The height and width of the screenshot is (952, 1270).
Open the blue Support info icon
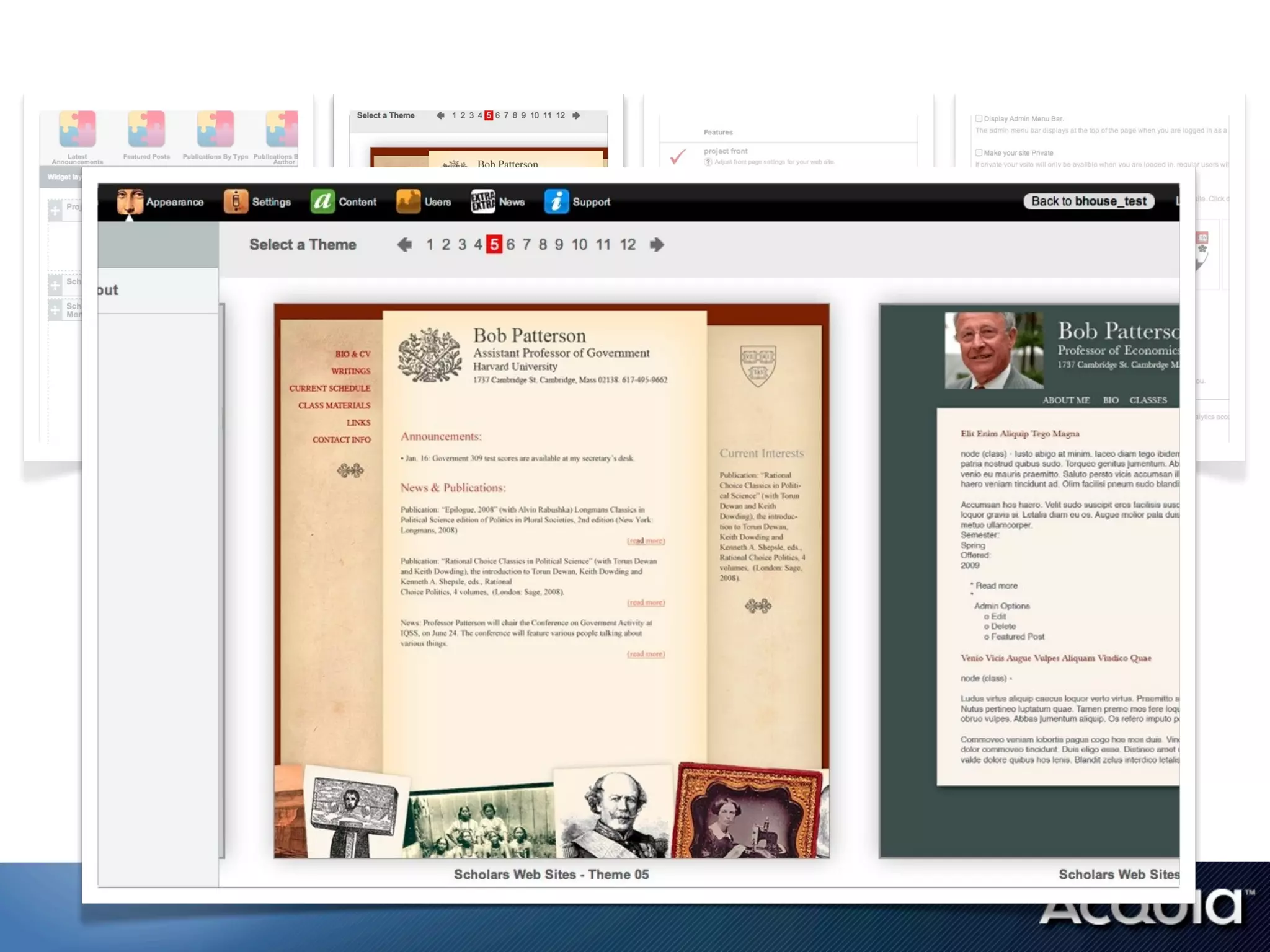coord(556,202)
